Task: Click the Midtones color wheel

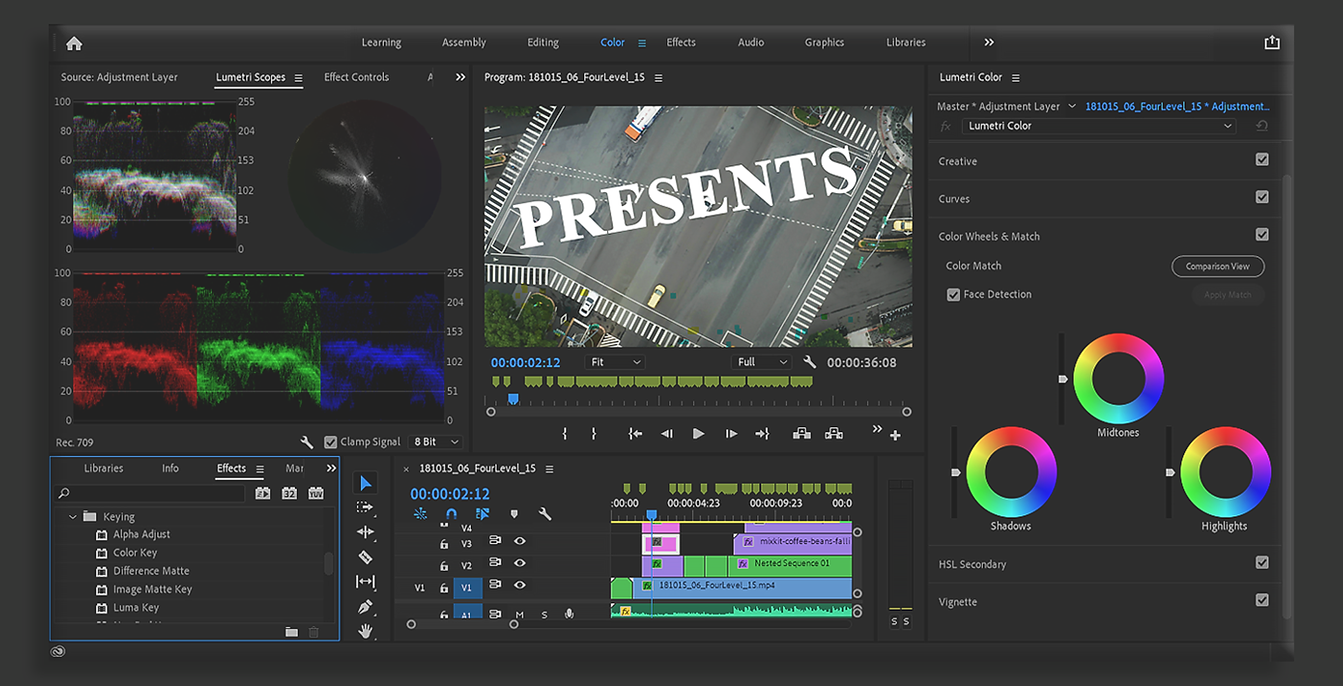Action: 1118,379
